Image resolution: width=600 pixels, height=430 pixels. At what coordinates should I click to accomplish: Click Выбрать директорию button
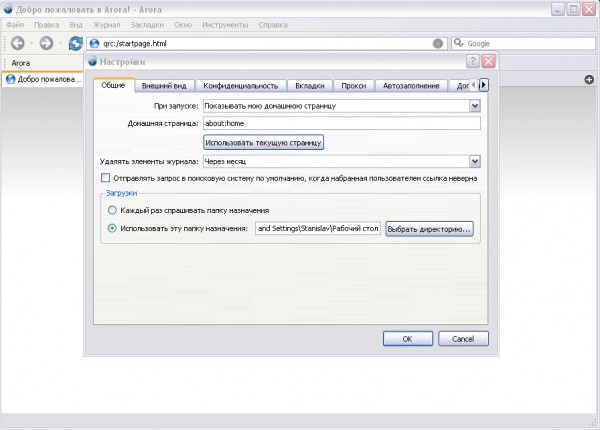pyautogui.click(x=429, y=229)
